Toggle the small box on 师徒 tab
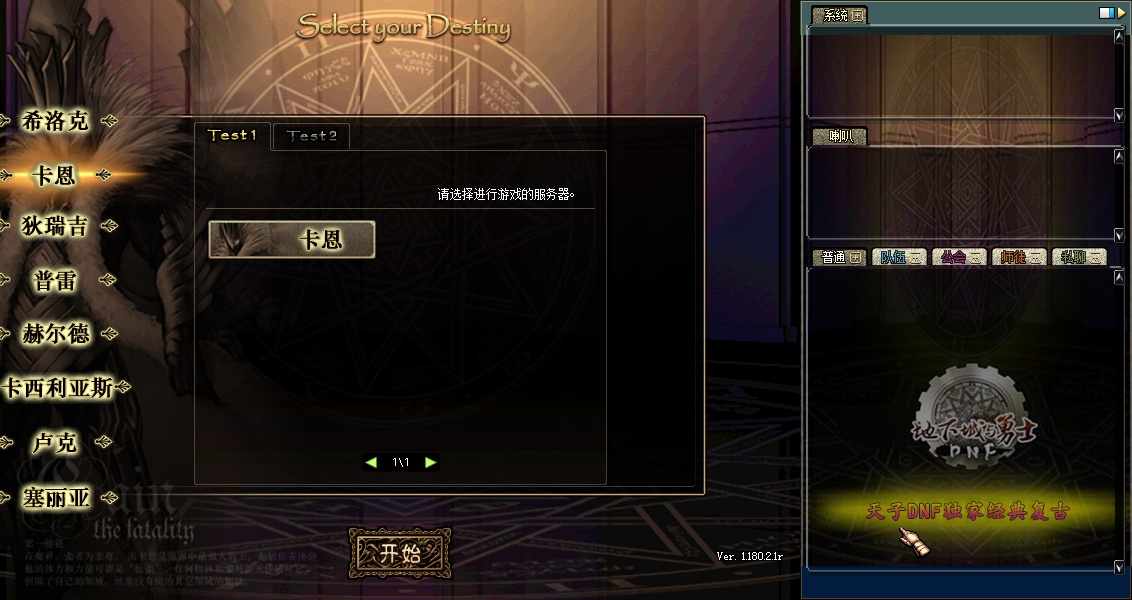Viewport: 1132px width, 600px height. (x=1035, y=258)
